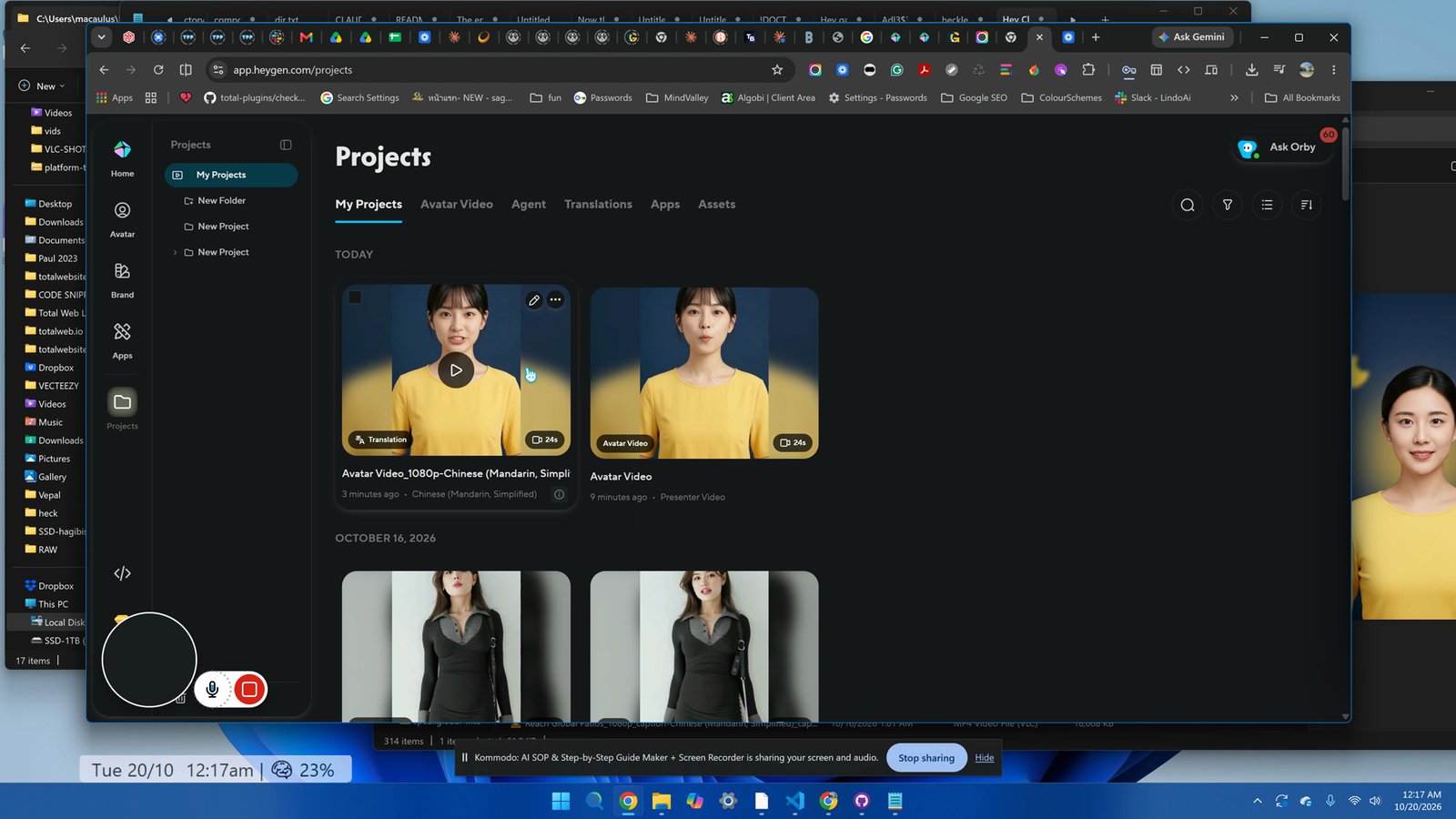Screen dimensions: 1456x819
Task: Hide the screen sharing notification
Action: tap(985, 757)
